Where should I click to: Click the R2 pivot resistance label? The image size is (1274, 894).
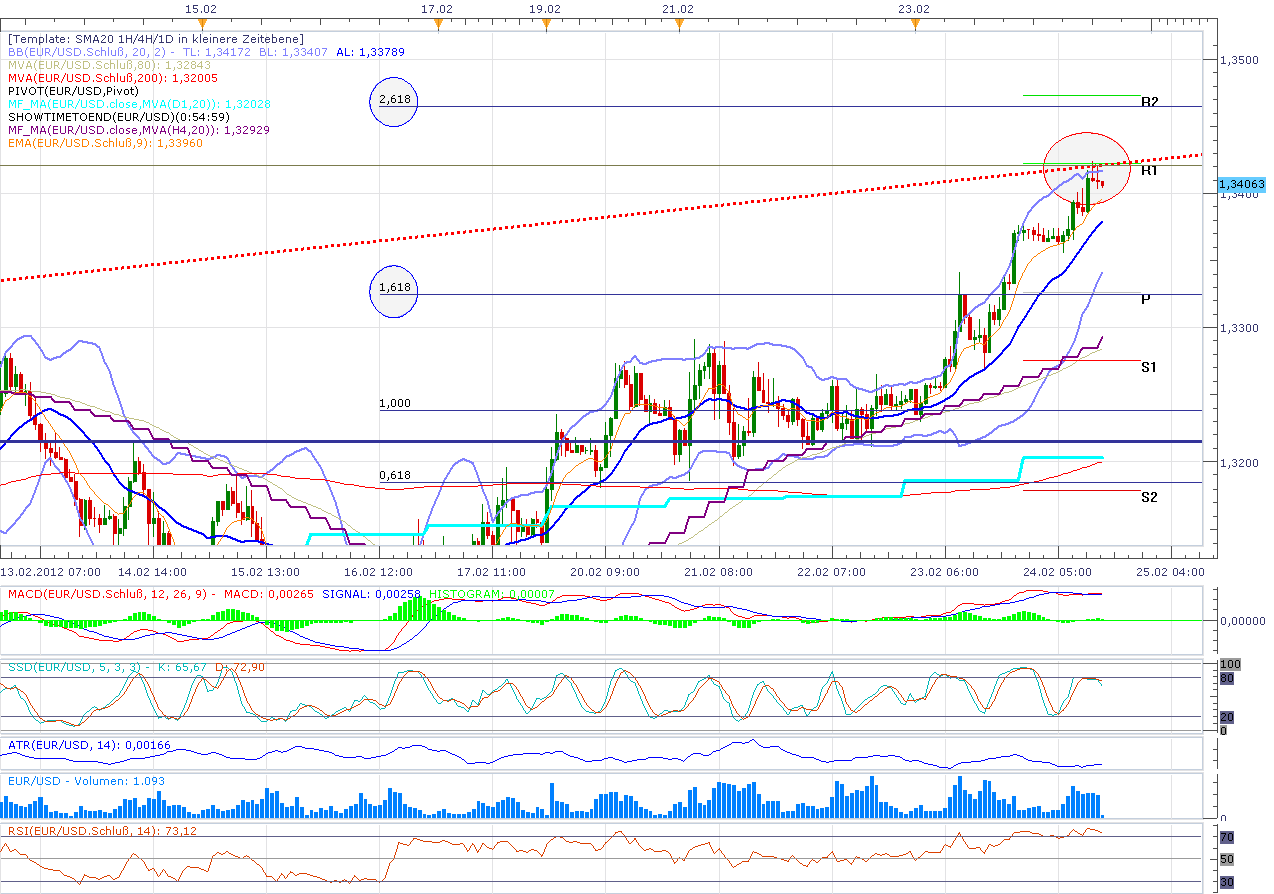(1150, 102)
